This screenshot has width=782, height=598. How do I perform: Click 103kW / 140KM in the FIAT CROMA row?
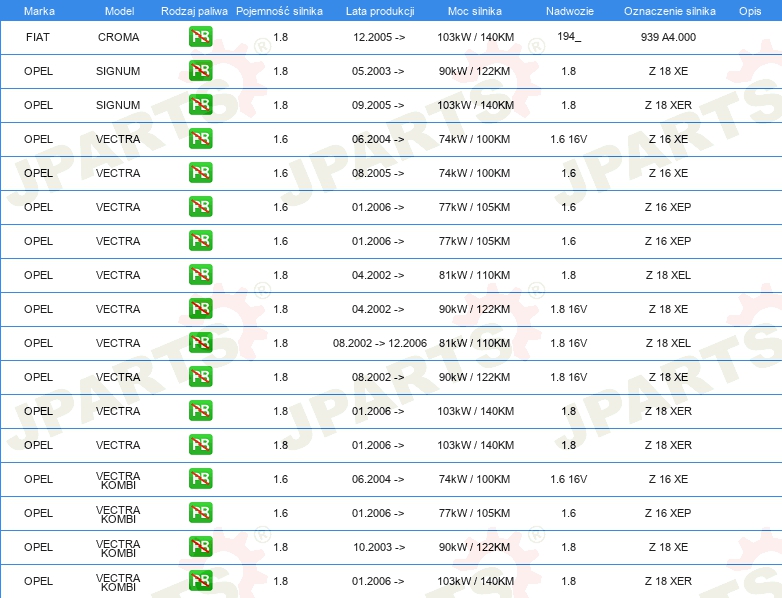point(475,37)
